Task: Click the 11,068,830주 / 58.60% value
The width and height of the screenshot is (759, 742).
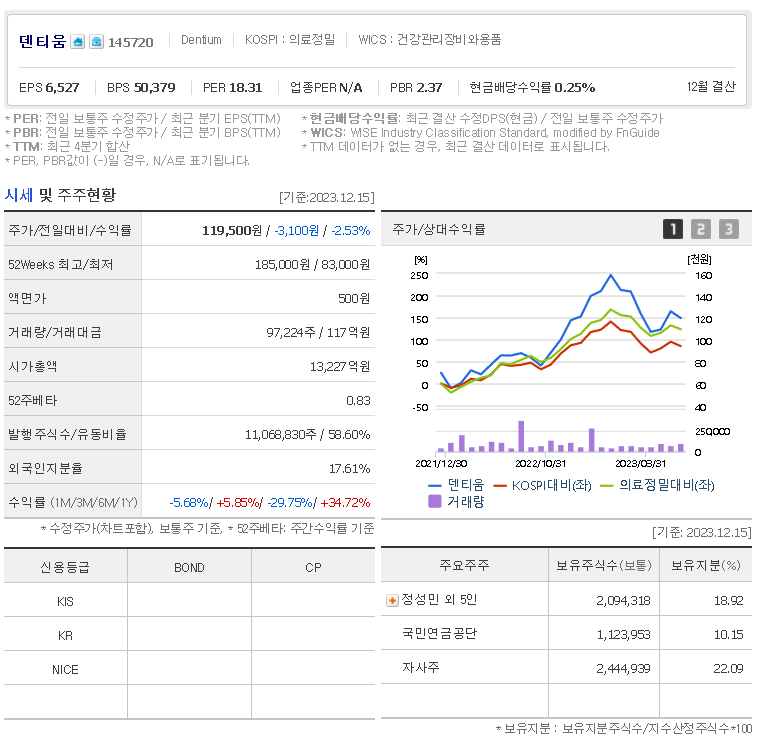Action: point(307,435)
